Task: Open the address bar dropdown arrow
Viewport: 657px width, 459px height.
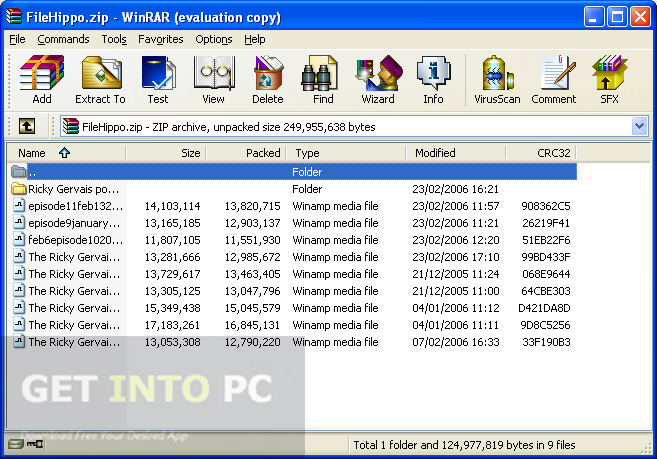Action: click(639, 126)
